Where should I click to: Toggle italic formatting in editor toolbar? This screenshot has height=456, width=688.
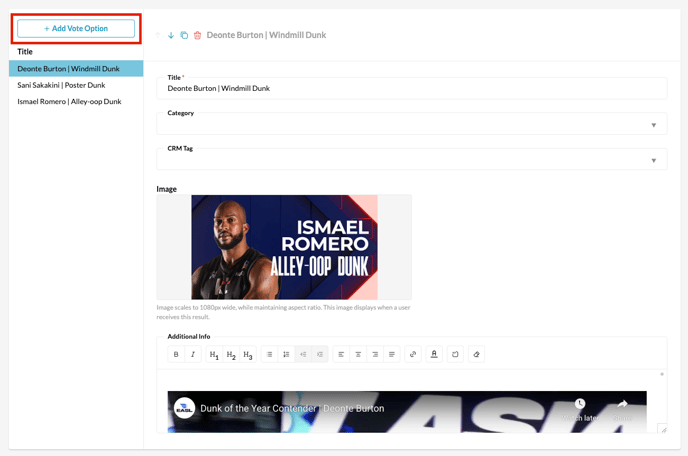(193, 354)
